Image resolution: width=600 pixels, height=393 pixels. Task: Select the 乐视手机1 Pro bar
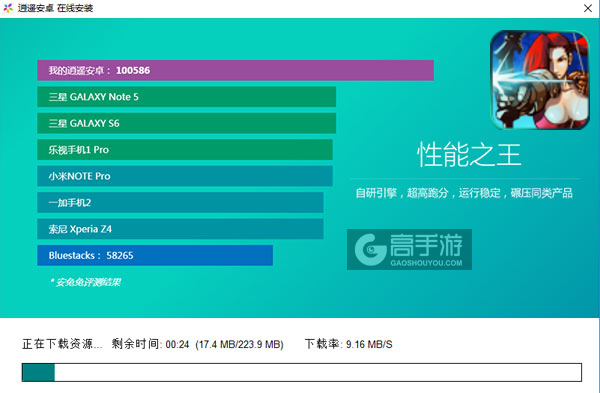185,150
